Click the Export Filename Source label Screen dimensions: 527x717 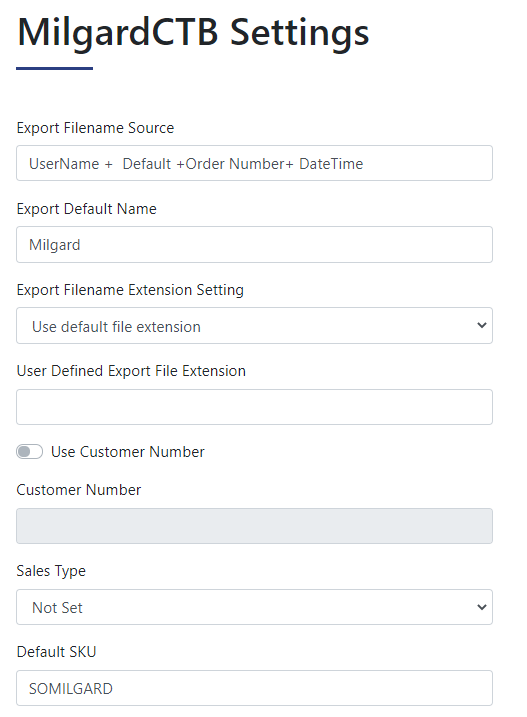[95, 128]
